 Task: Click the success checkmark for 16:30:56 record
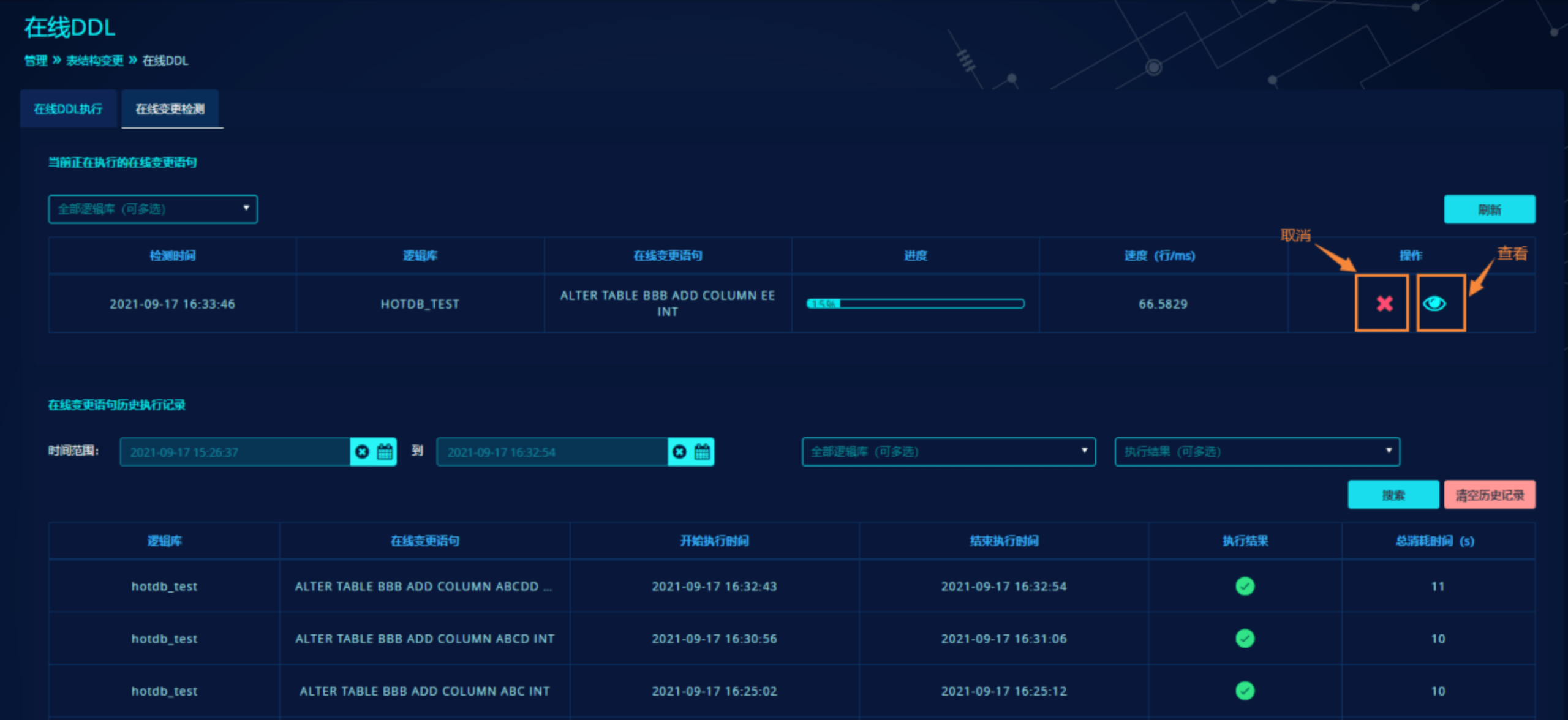tap(1245, 639)
